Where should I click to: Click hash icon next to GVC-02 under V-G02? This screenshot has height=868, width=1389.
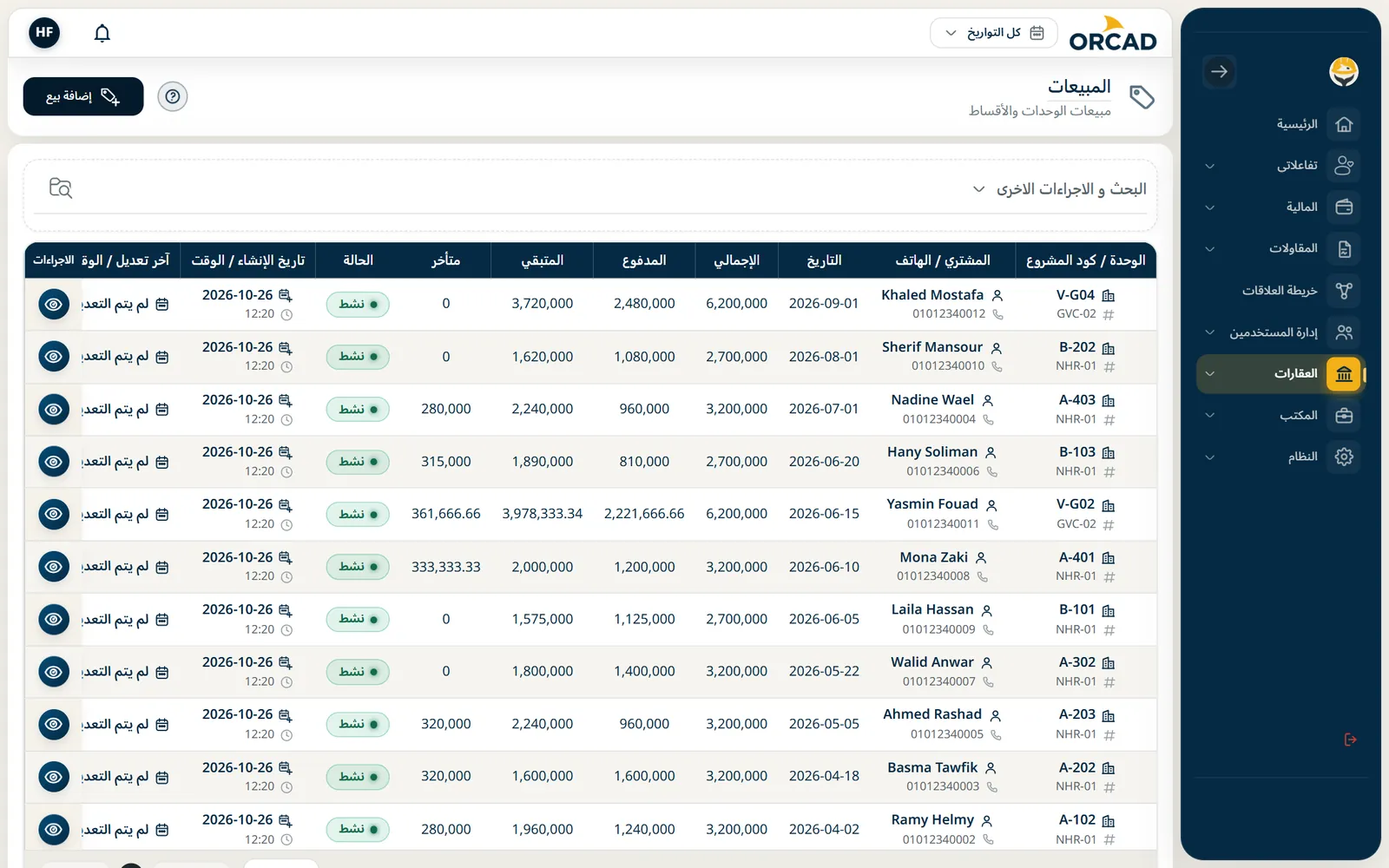click(x=1109, y=525)
